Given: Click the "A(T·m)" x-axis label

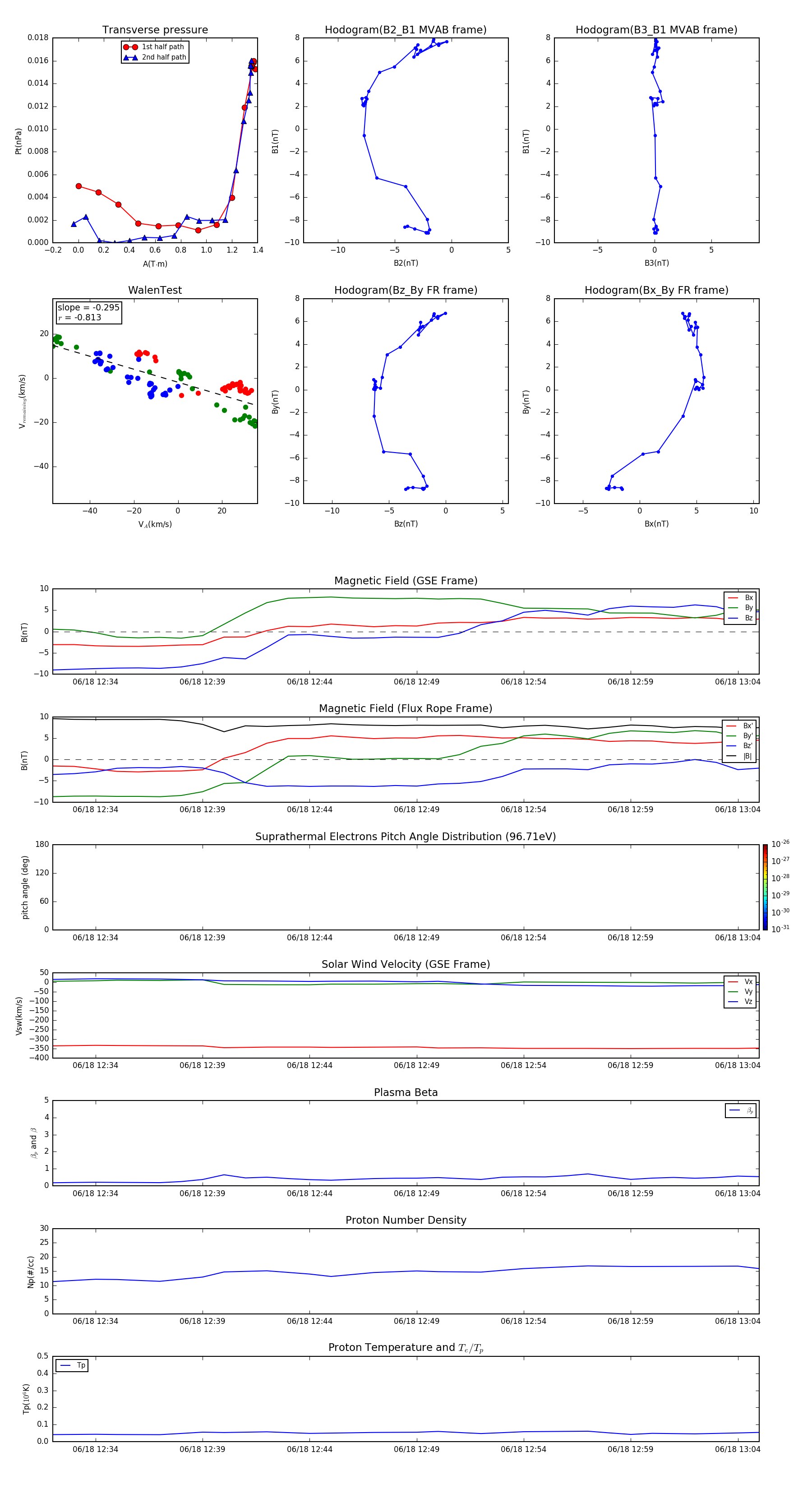Looking at the screenshot, I should 155,264.
